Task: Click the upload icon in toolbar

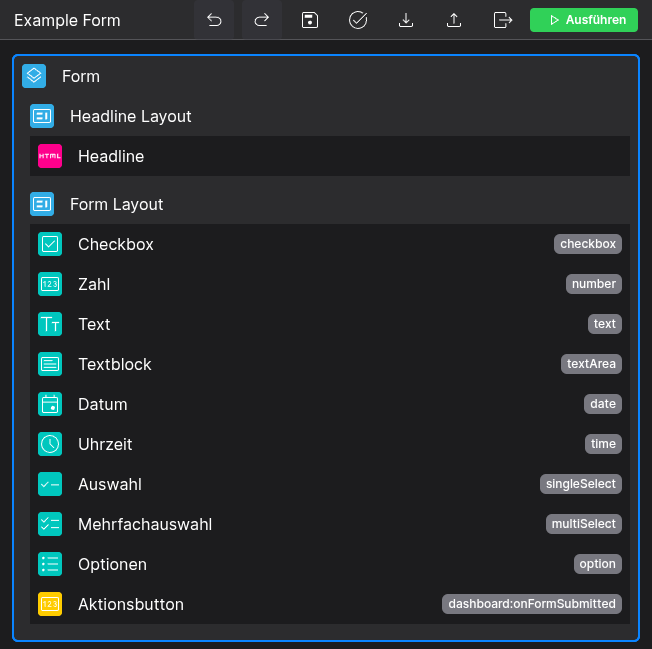Action: tap(454, 20)
